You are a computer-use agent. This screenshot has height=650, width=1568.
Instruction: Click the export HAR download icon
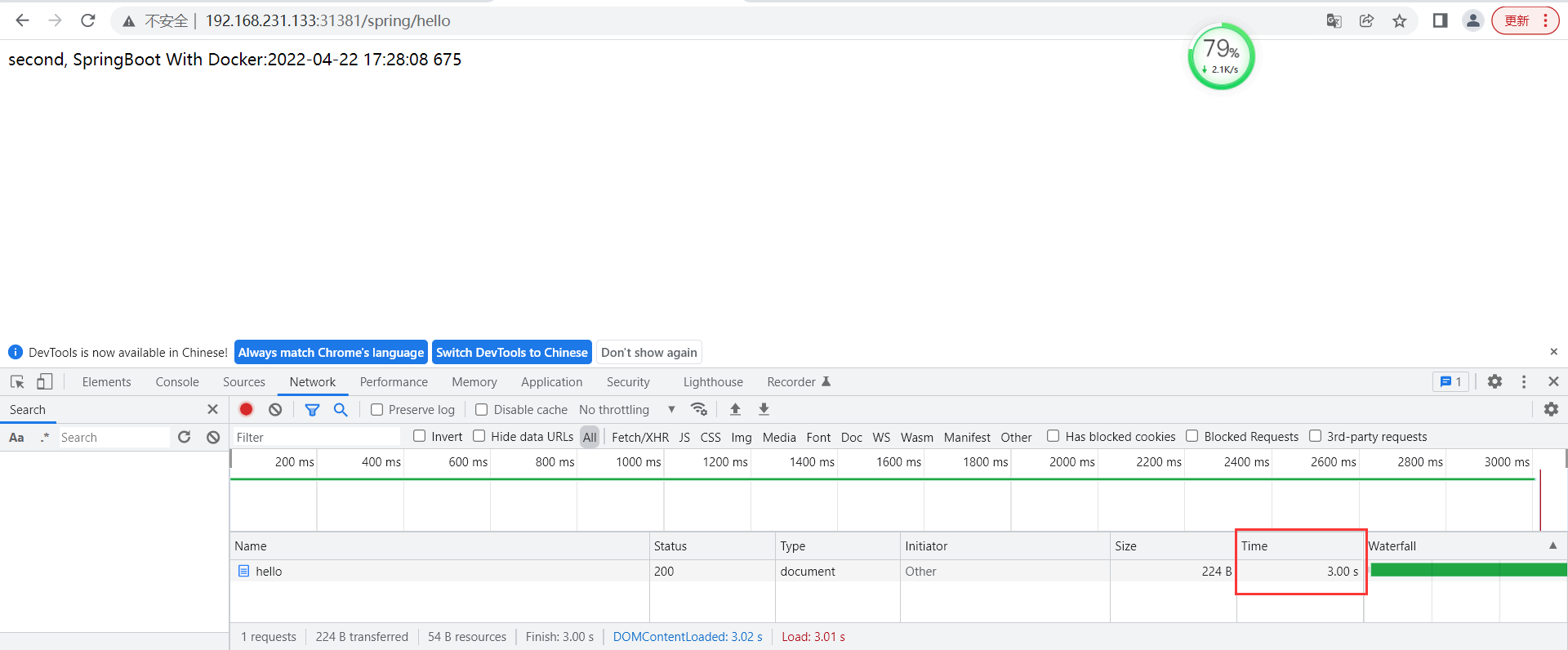(764, 409)
